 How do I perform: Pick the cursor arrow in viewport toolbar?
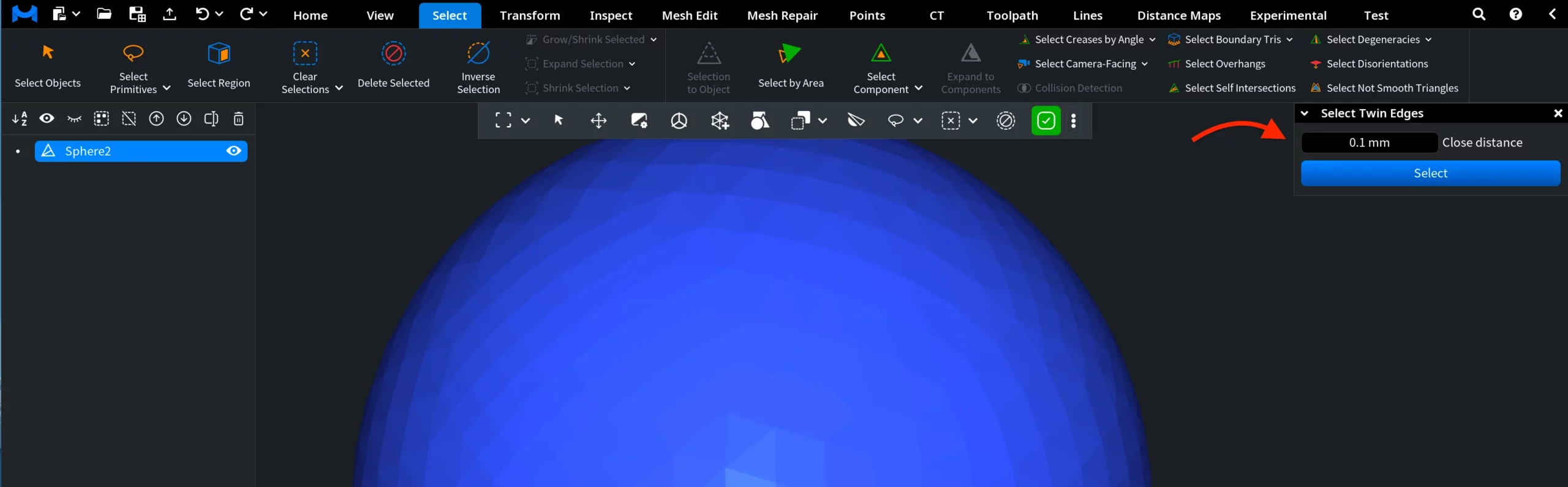(x=559, y=120)
